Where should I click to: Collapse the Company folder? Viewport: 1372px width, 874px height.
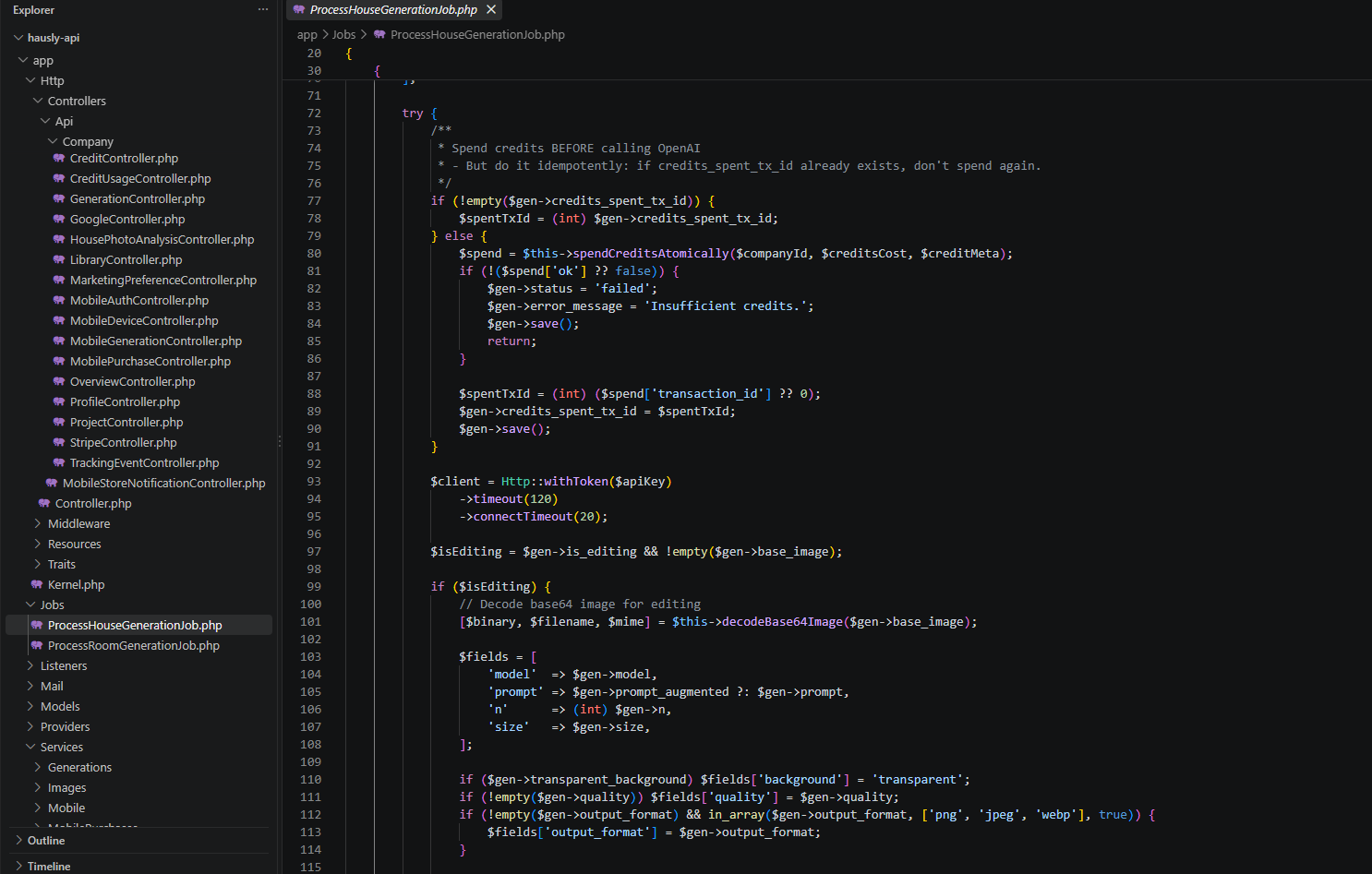pos(53,142)
